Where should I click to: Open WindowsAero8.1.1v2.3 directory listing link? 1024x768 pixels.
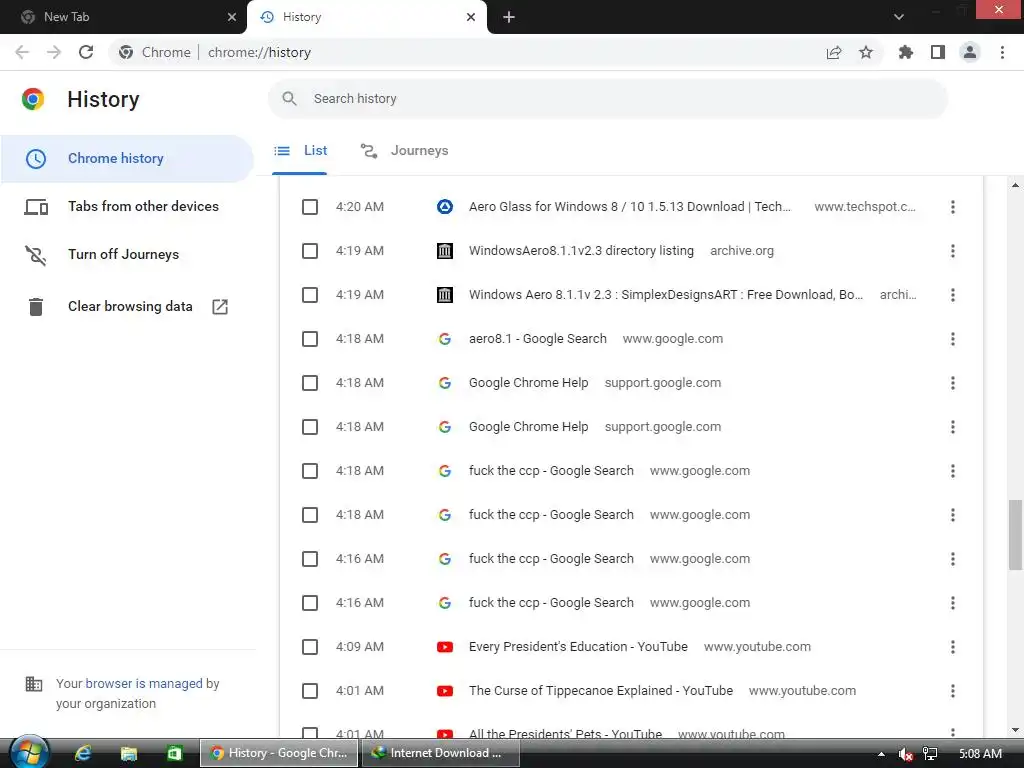point(581,251)
